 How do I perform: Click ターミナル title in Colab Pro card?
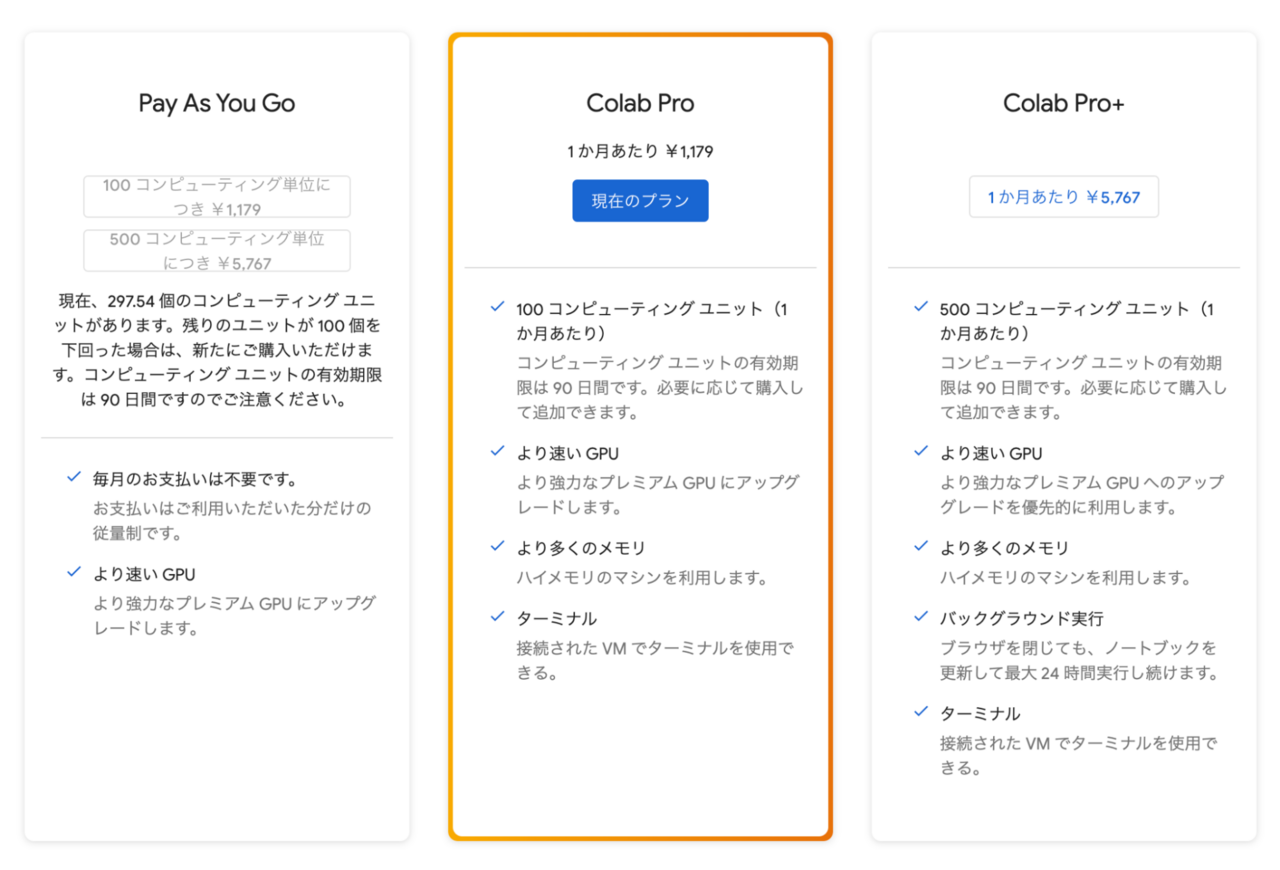coord(557,619)
